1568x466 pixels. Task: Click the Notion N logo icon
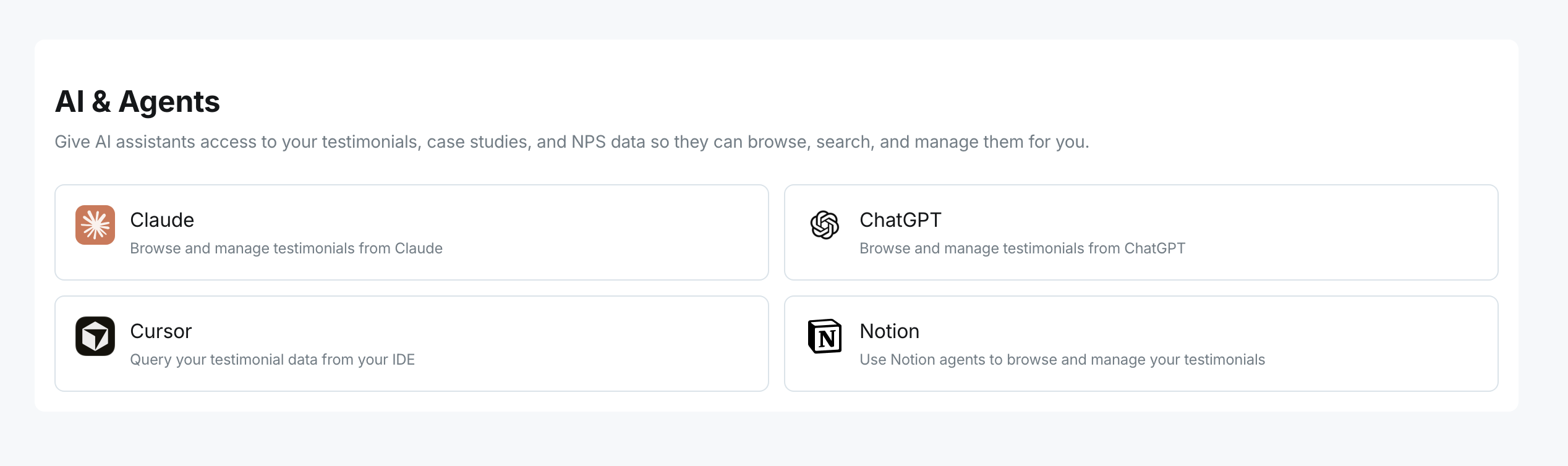click(x=825, y=336)
